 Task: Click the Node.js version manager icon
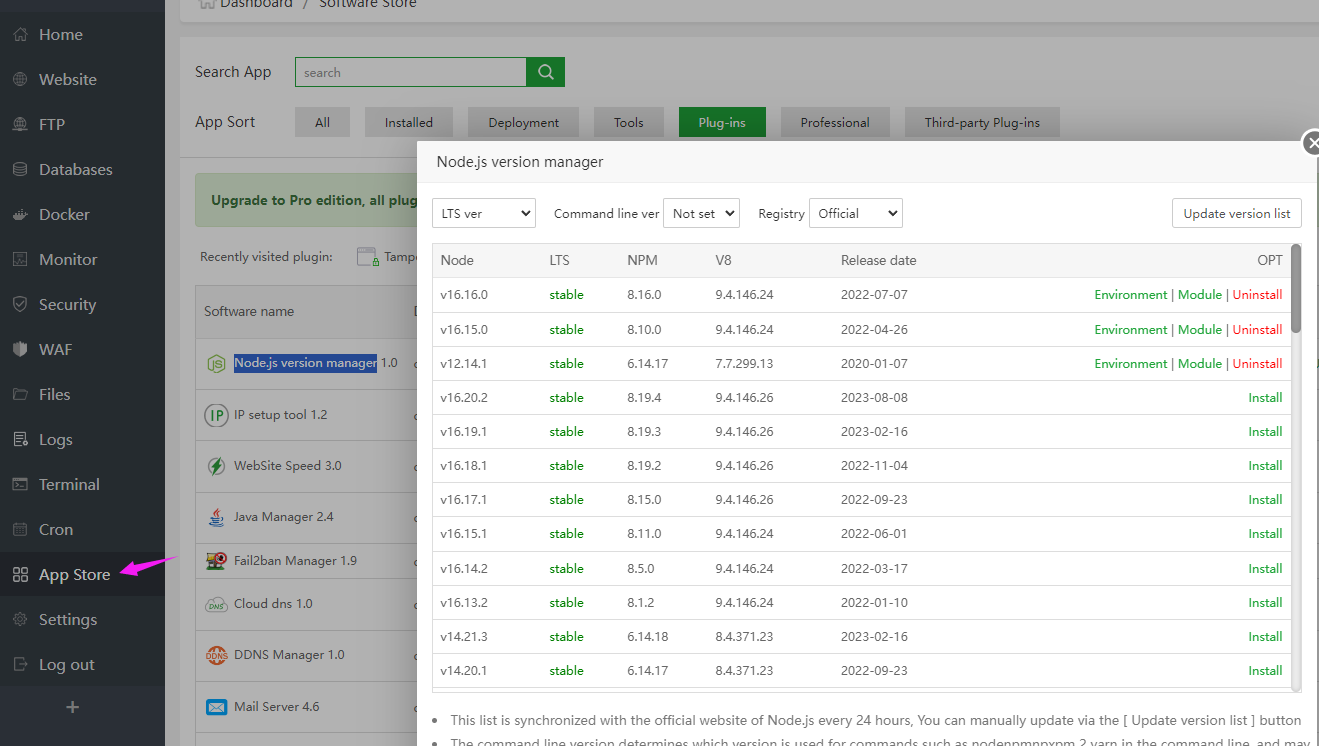tap(216, 364)
